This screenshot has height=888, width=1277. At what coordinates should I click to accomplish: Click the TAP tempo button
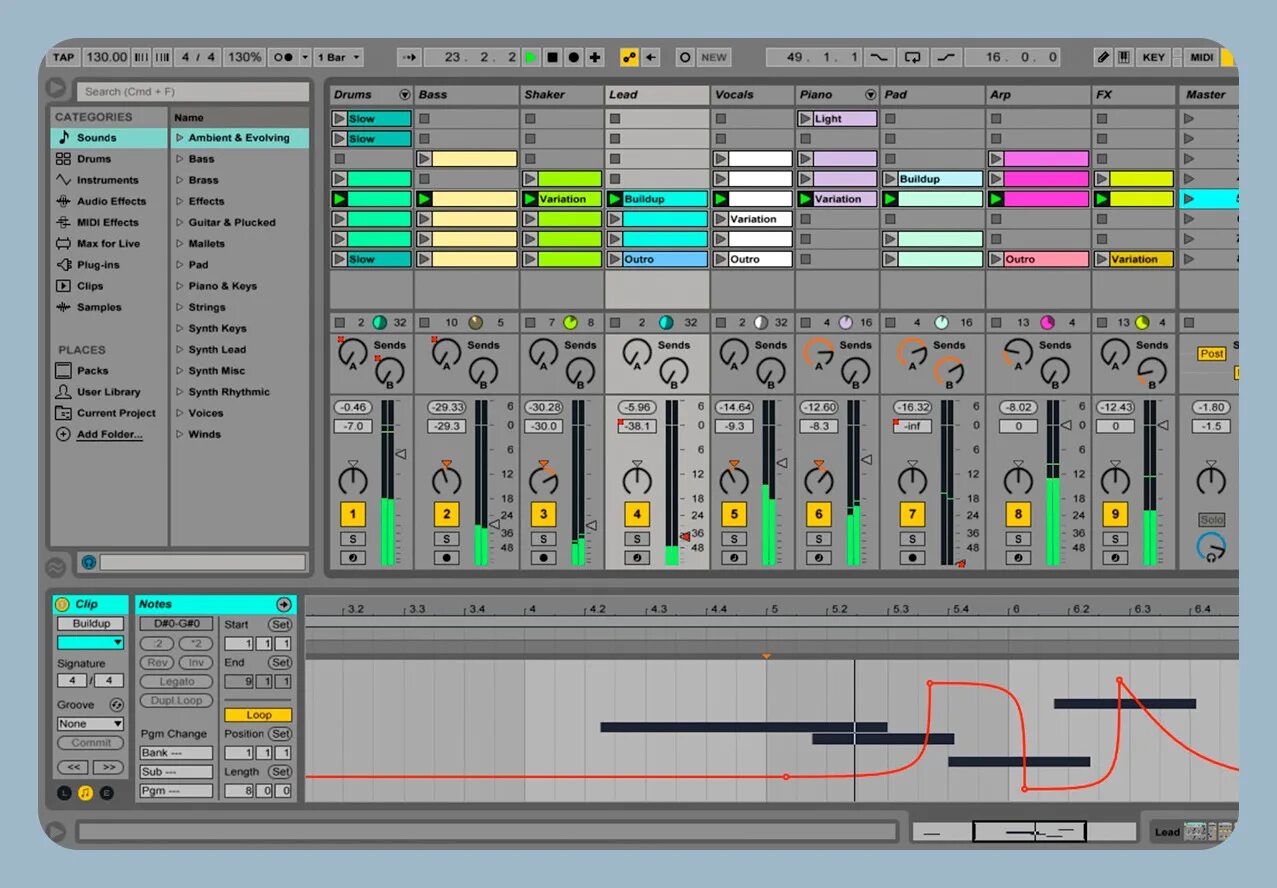click(x=63, y=57)
